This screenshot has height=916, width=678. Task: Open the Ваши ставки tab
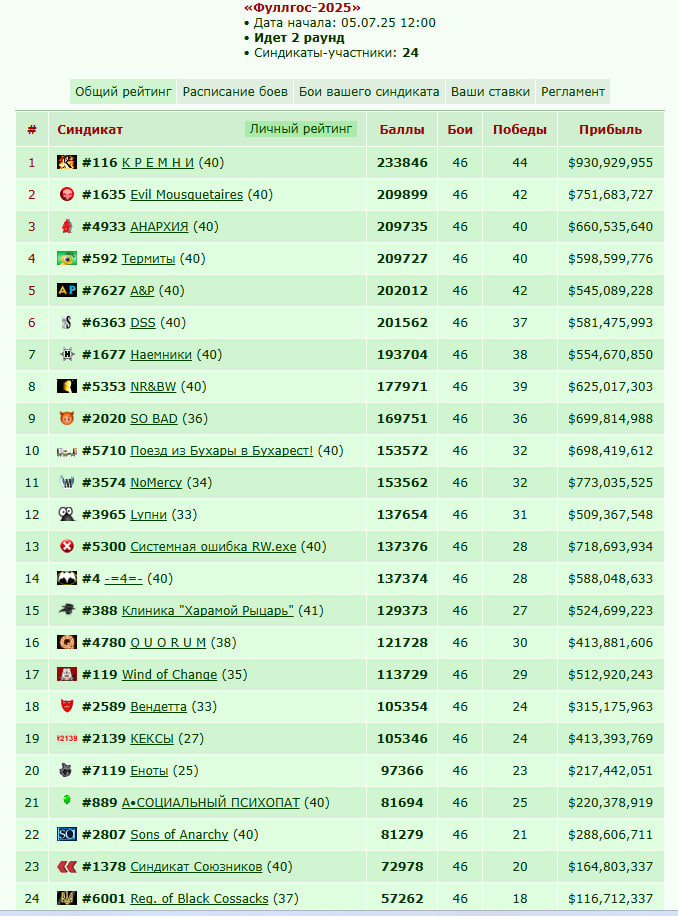[490, 92]
